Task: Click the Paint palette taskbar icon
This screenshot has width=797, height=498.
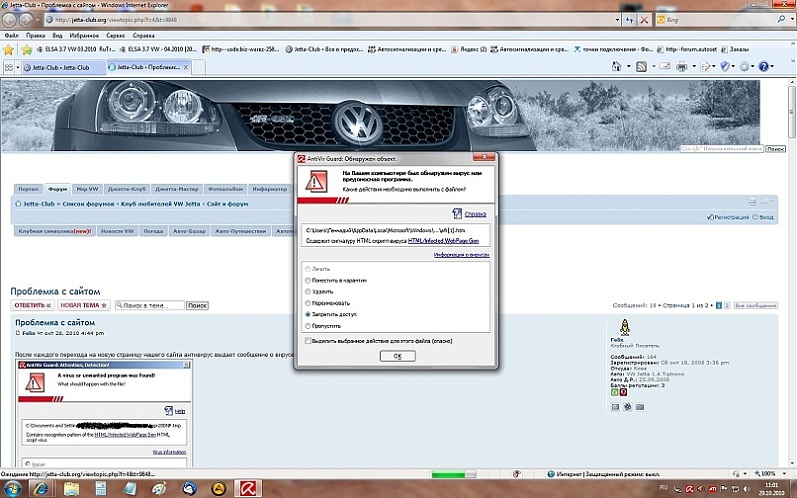Action: point(159,488)
